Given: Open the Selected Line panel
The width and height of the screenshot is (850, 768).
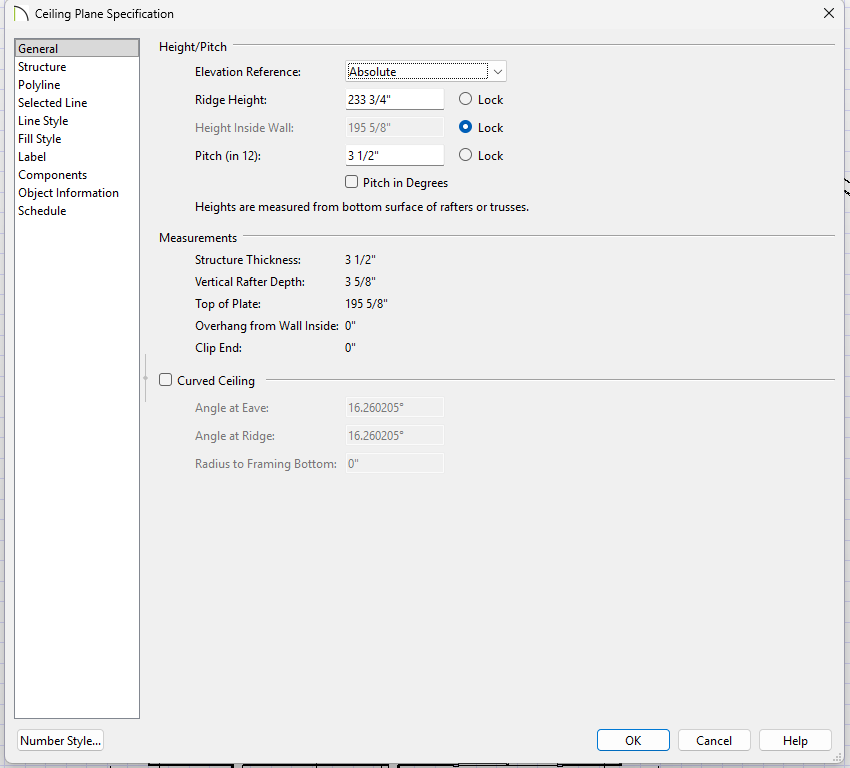Looking at the screenshot, I should click(x=53, y=102).
